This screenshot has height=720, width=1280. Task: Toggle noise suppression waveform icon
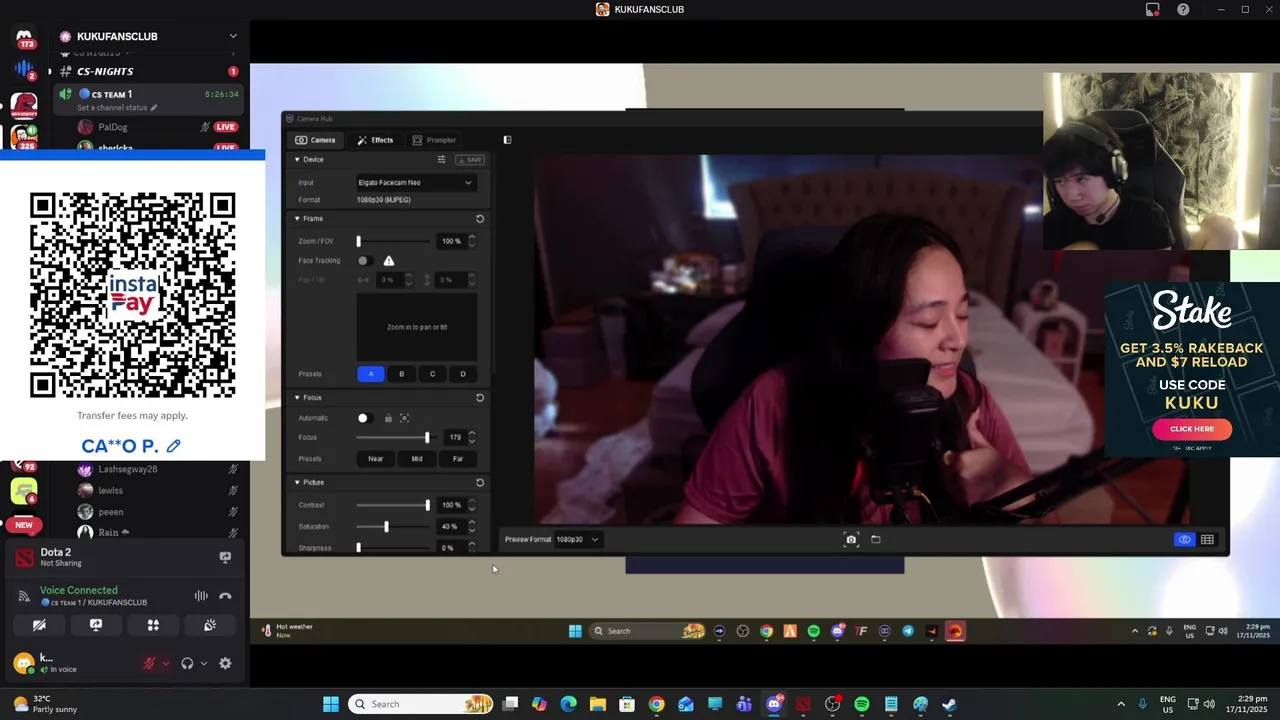coord(201,596)
